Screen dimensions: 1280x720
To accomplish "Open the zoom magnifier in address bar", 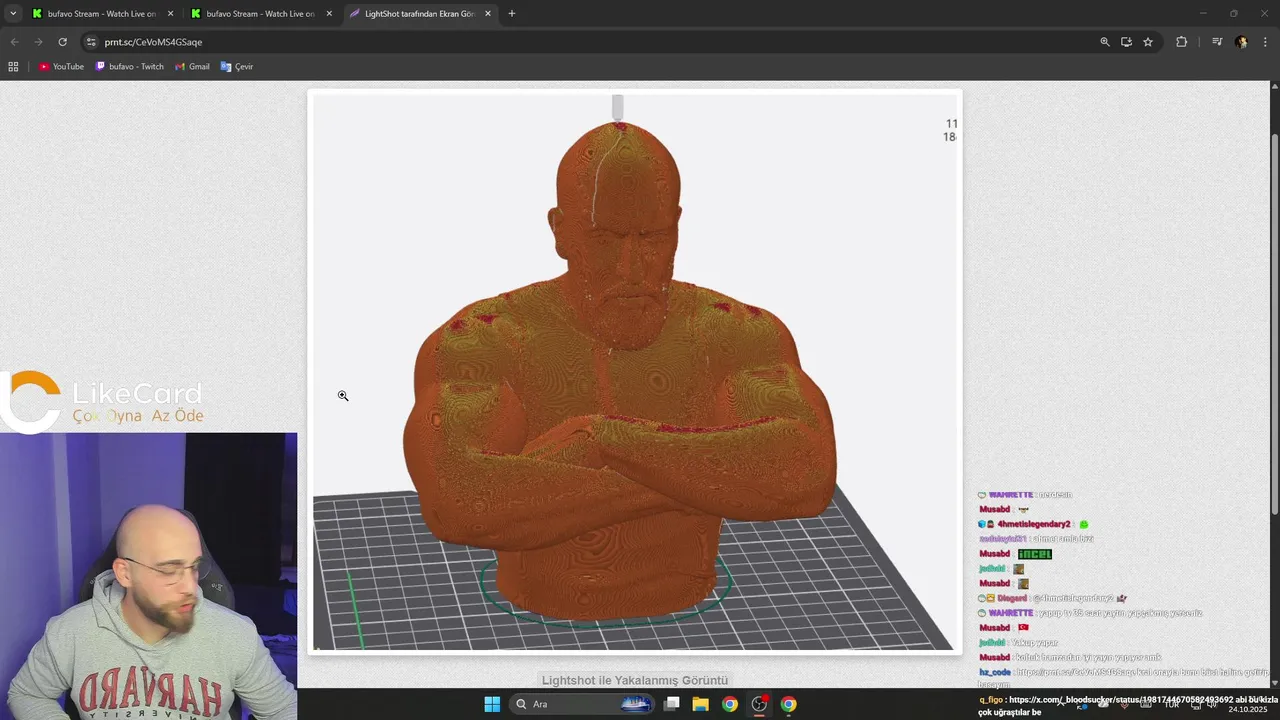I will 1105,42.
